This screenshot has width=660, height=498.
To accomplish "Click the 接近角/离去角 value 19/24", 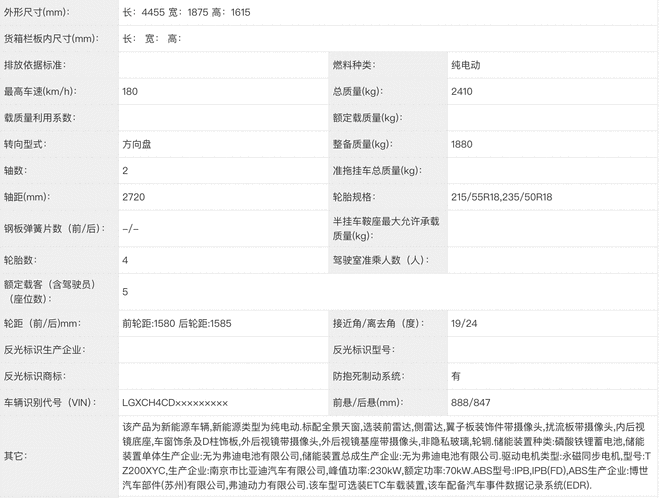I will tap(462, 324).
